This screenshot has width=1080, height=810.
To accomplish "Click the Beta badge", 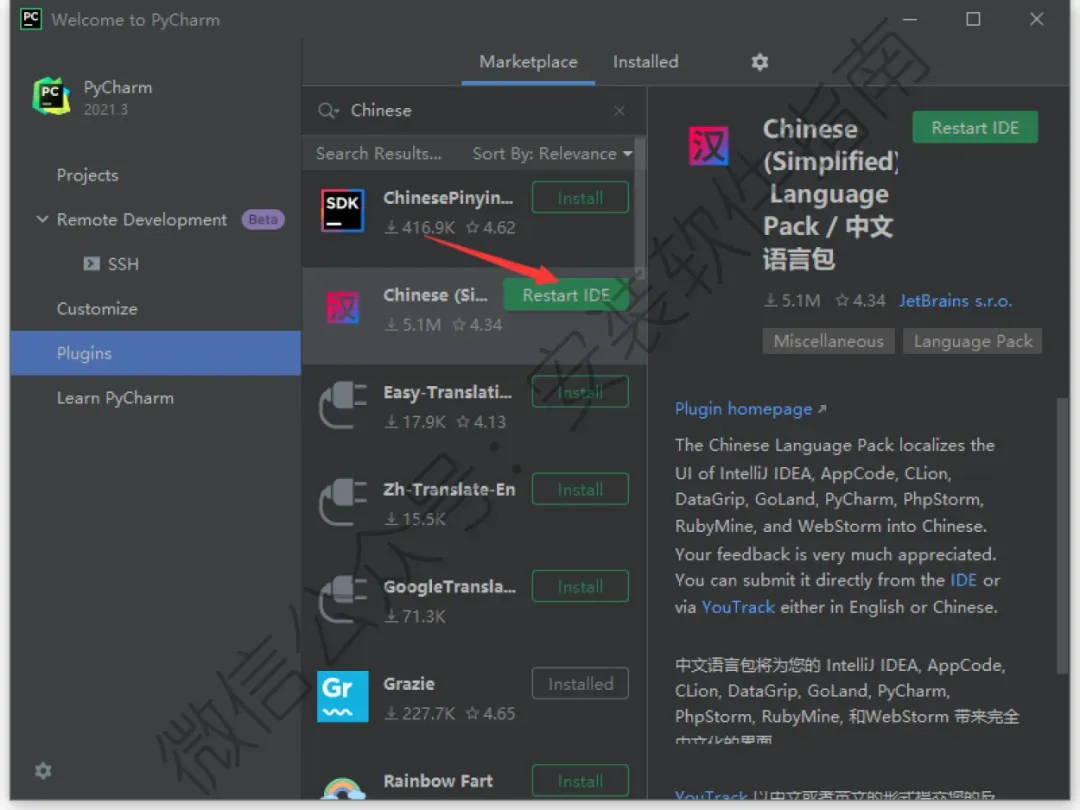I will point(262,219).
